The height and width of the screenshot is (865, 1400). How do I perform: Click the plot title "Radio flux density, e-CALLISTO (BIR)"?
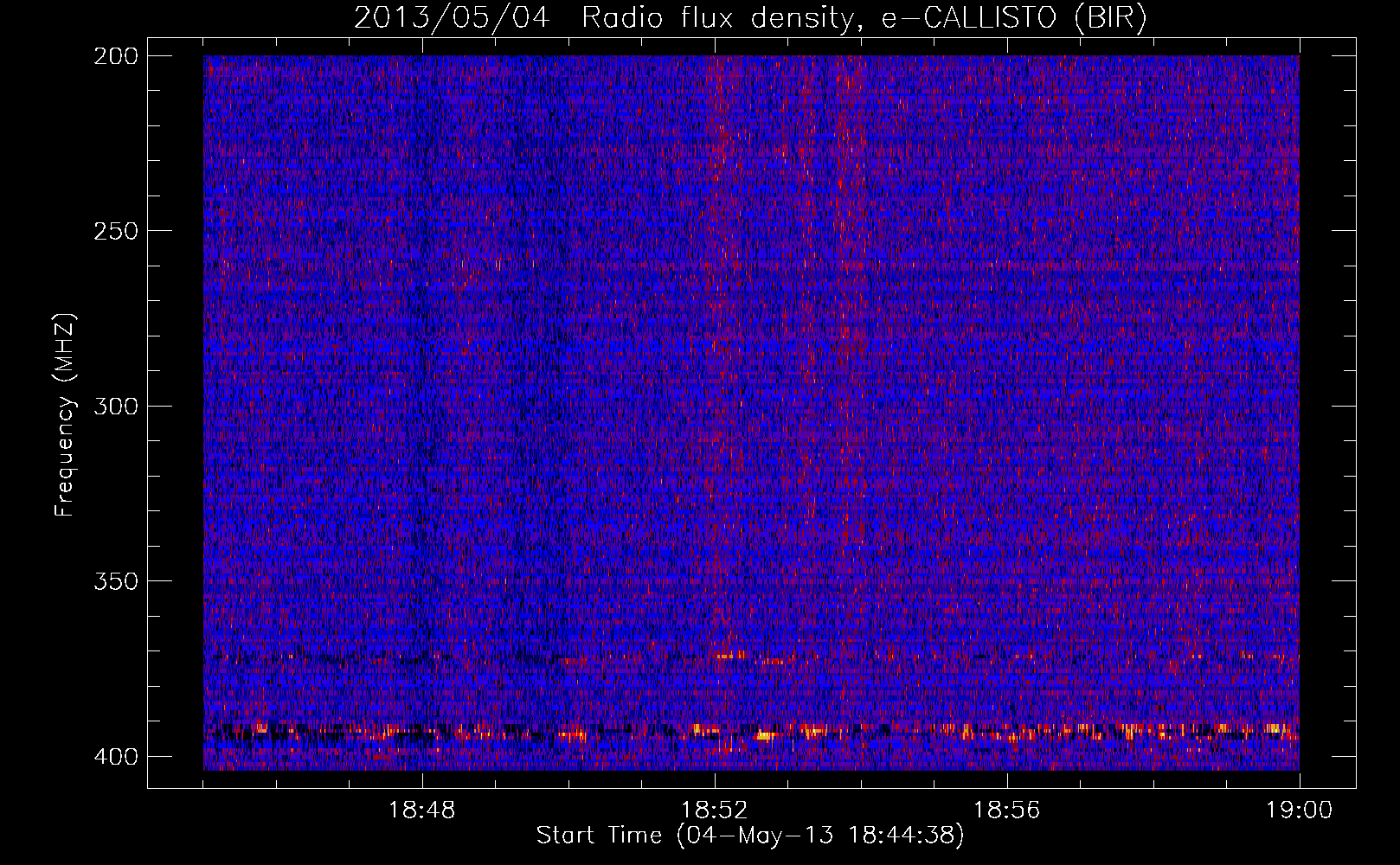point(864,18)
